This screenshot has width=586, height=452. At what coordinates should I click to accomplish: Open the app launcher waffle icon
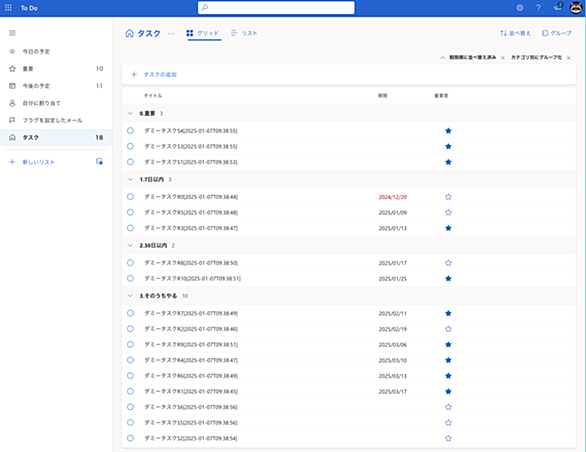8,7
